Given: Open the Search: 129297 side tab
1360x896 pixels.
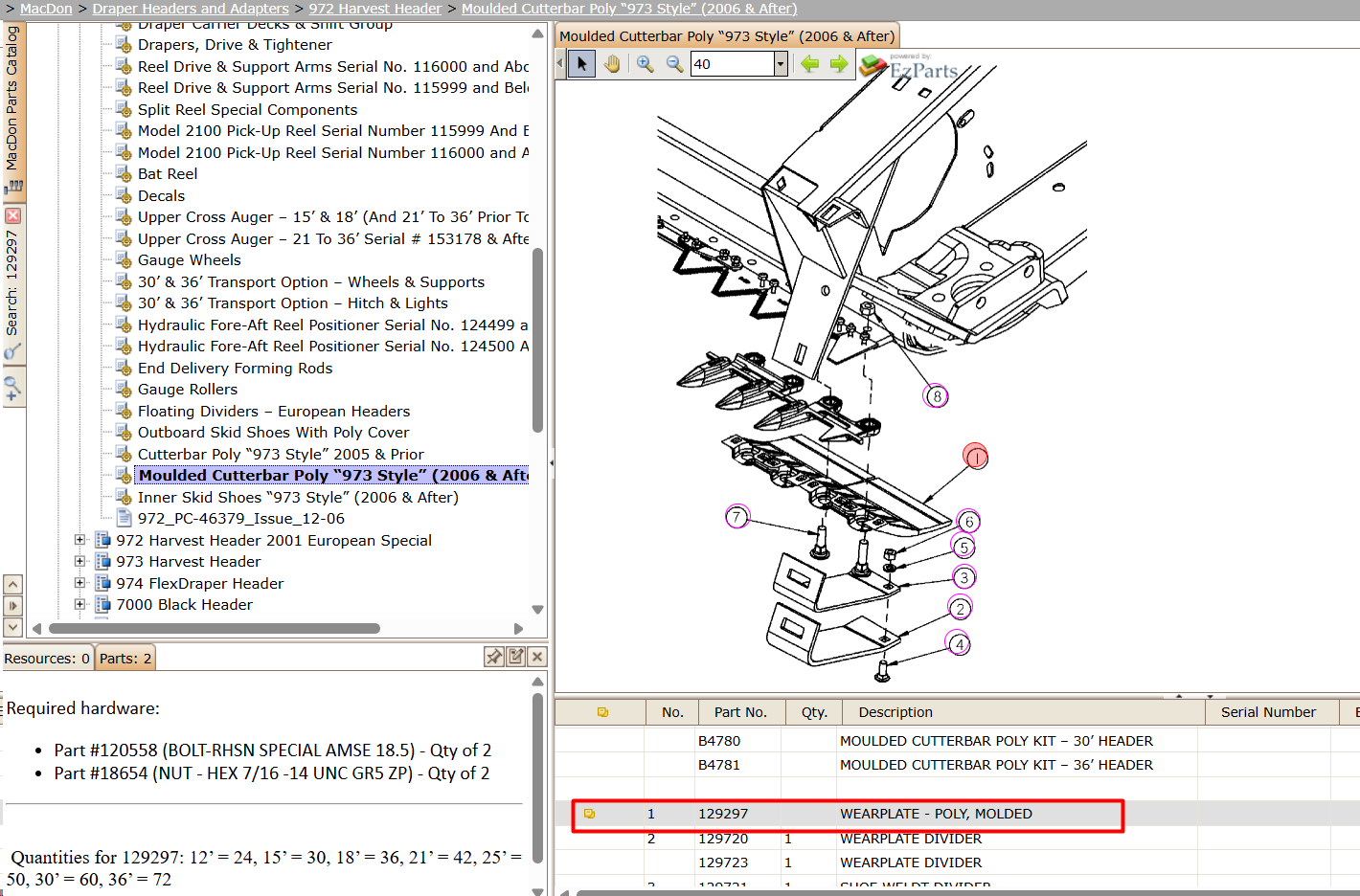Looking at the screenshot, I should click(12, 283).
